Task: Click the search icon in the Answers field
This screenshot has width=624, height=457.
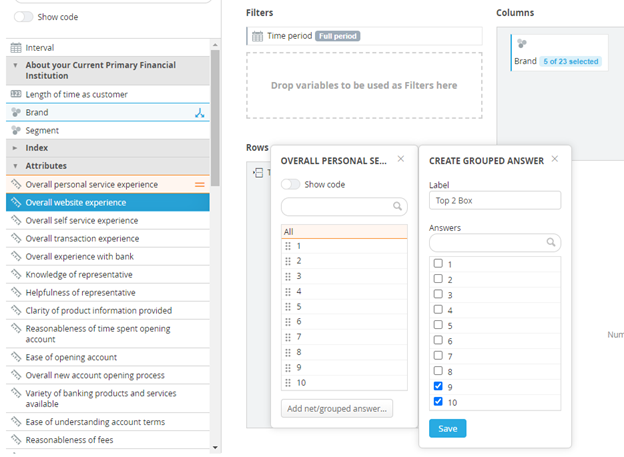Action: [x=551, y=242]
